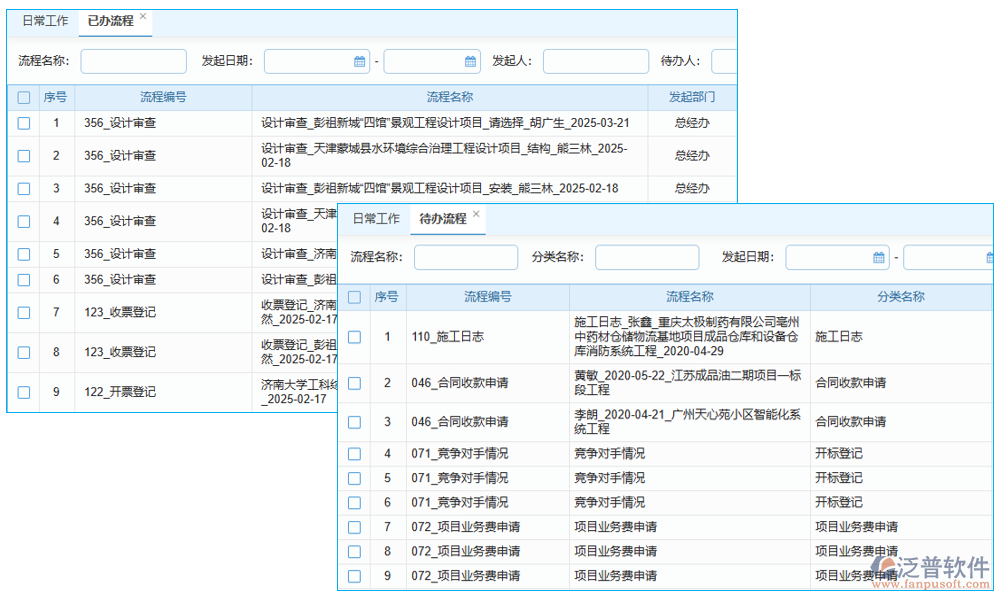Select all rows in 待办流程 table
The image size is (1000, 600).
(354, 297)
